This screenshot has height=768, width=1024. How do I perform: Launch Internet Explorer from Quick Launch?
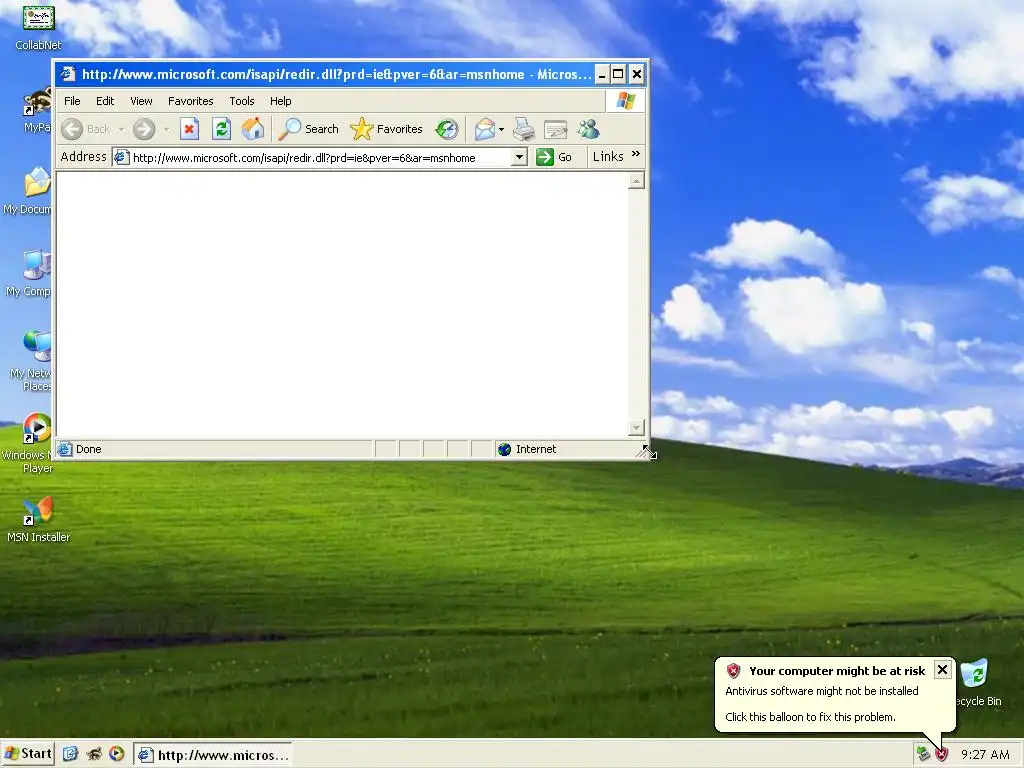pos(71,754)
